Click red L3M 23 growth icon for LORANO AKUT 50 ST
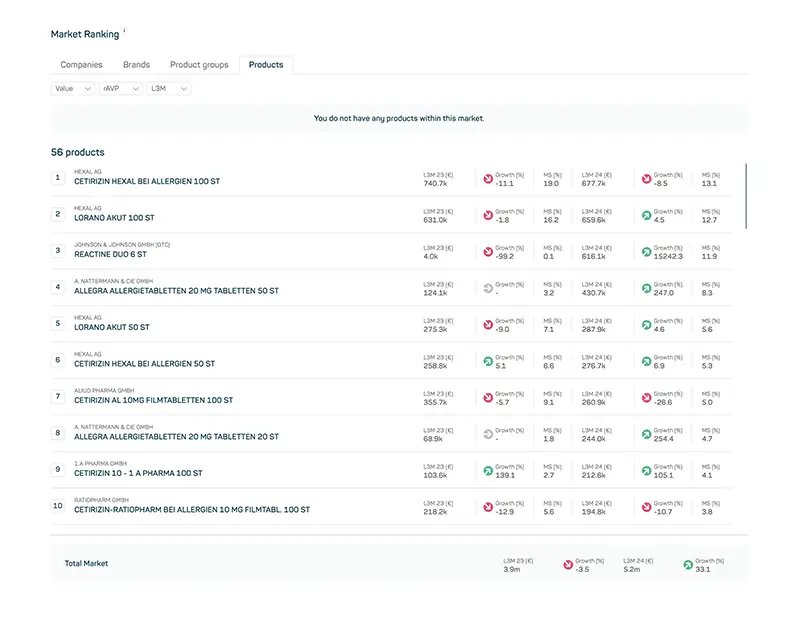The width and height of the screenshot is (800, 624). pyautogui.click(x=488, y=325)
